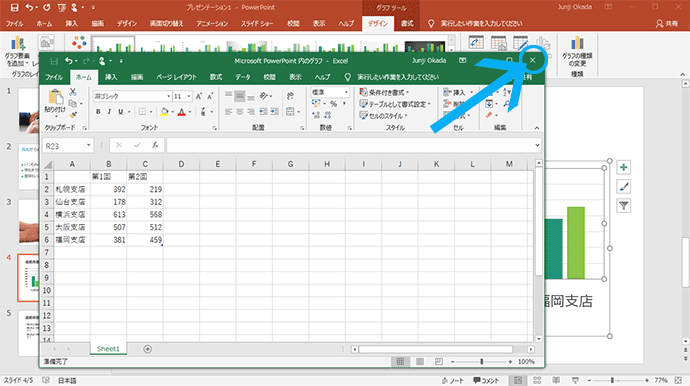
Task: Open the font color dropdown arrow
Action: point(190,112)
